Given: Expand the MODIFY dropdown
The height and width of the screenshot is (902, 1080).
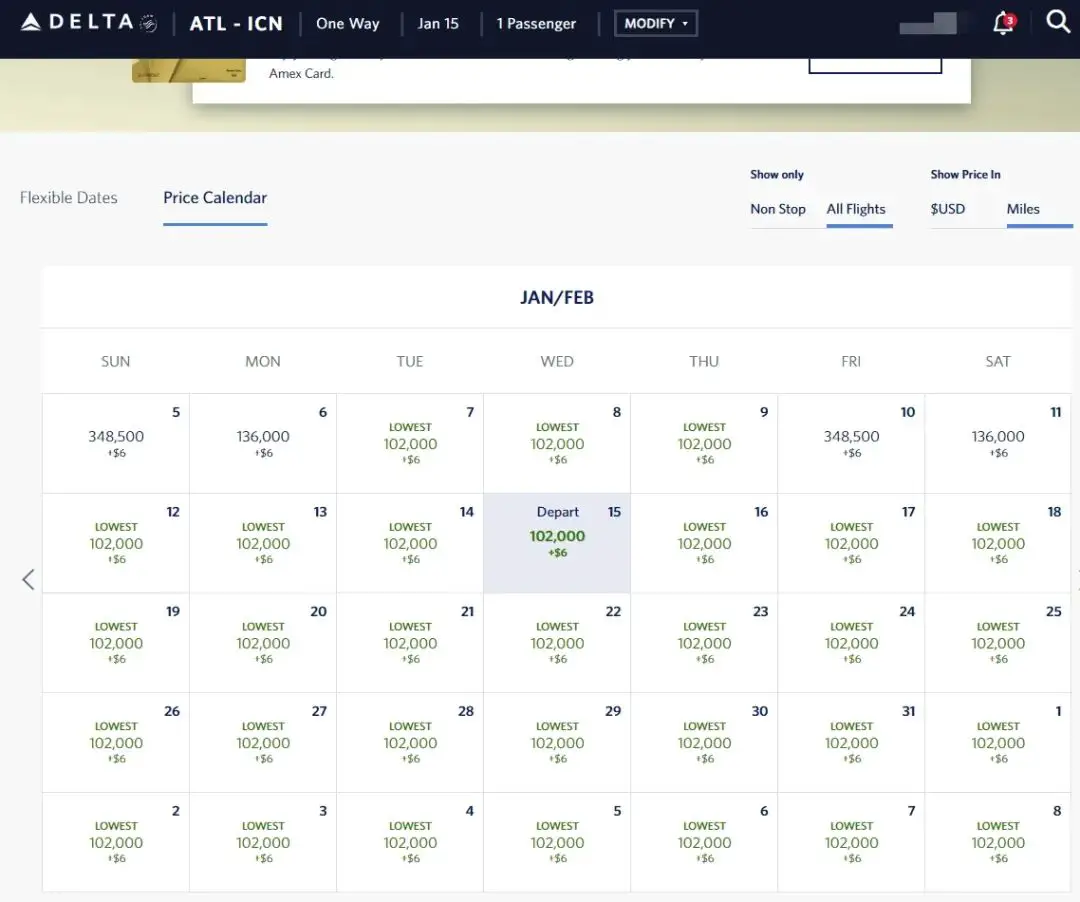Looking at the screenshot, I should 656,24.
